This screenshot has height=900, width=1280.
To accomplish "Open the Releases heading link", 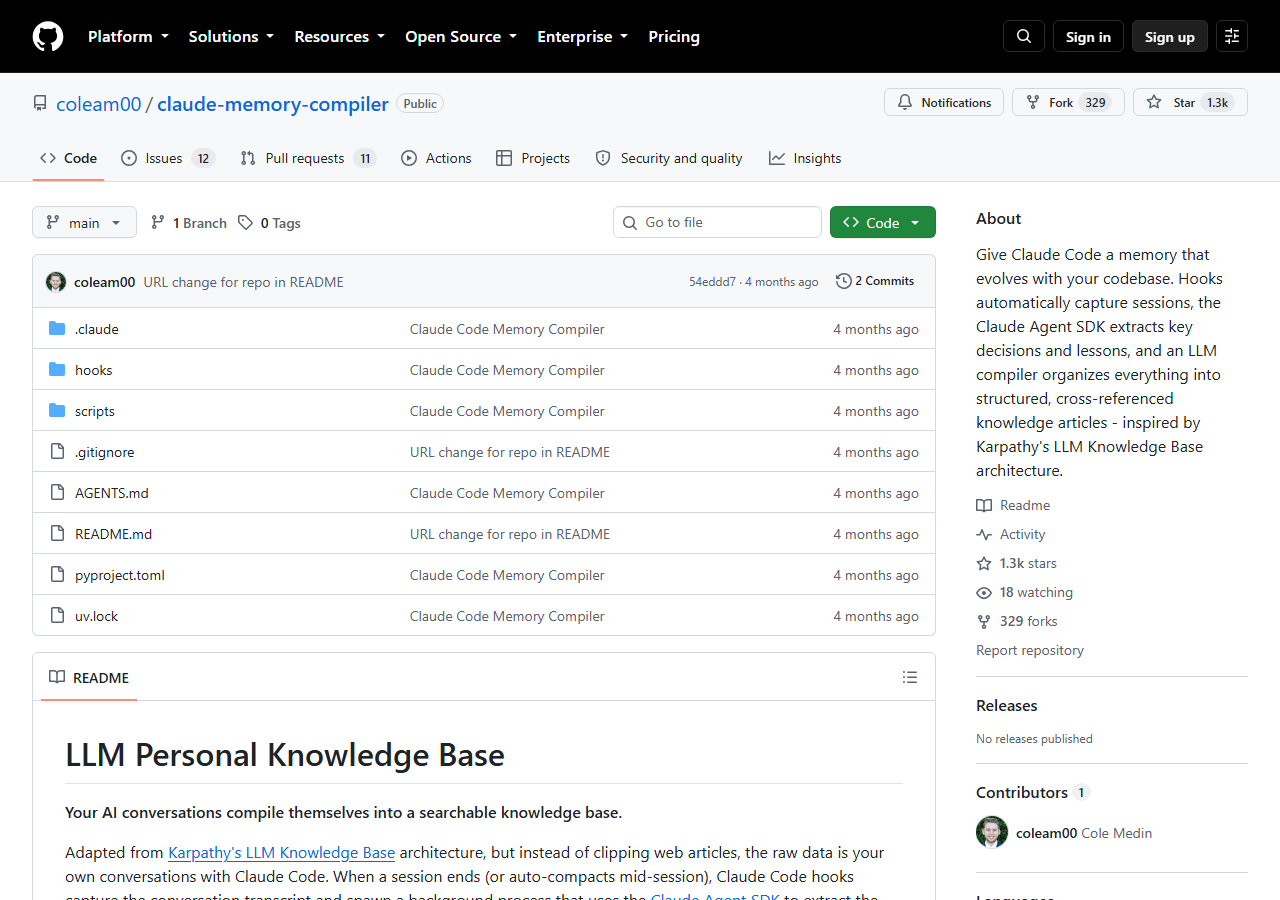I will pyautogui.click(x=1006, y=705).
